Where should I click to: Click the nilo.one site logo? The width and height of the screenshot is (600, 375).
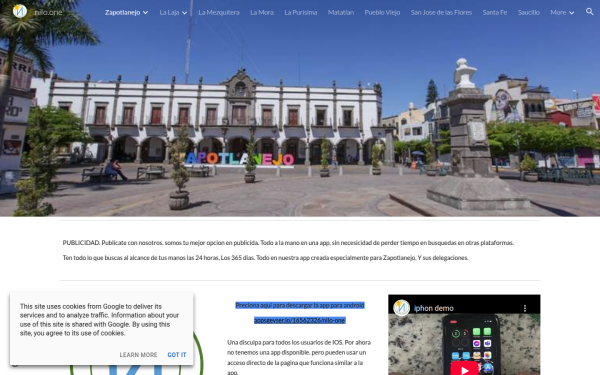click(20, 11)
